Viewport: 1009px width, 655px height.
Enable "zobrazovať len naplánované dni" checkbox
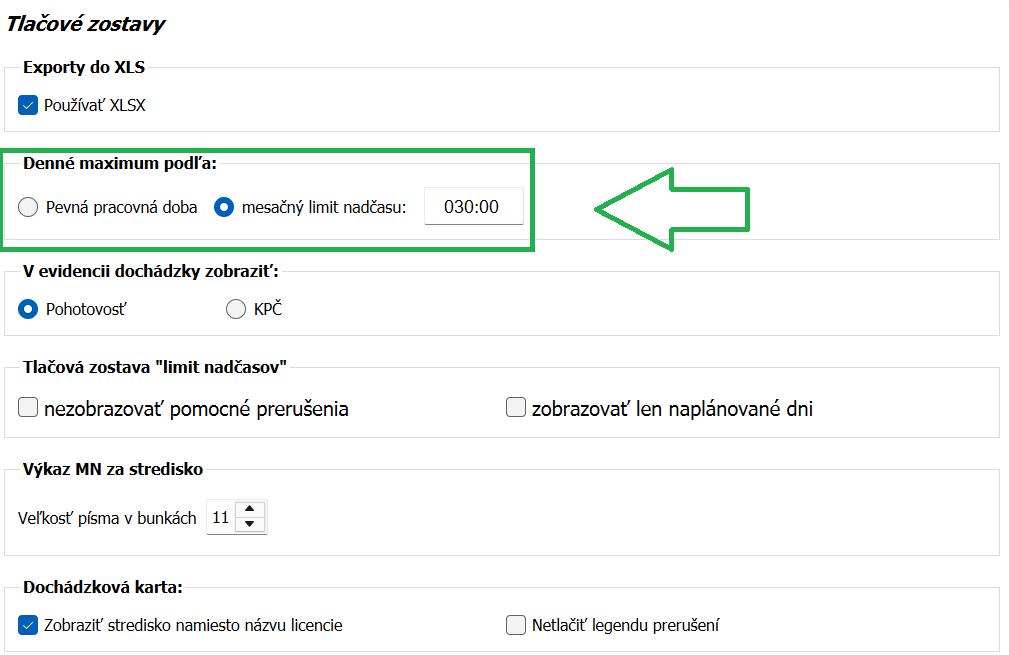pos(515,407)
